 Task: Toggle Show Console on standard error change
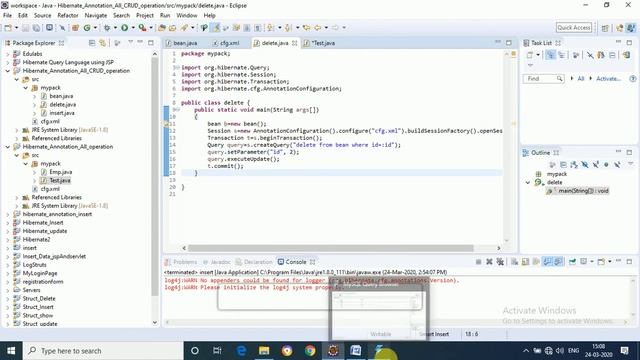tap(558, 262)
